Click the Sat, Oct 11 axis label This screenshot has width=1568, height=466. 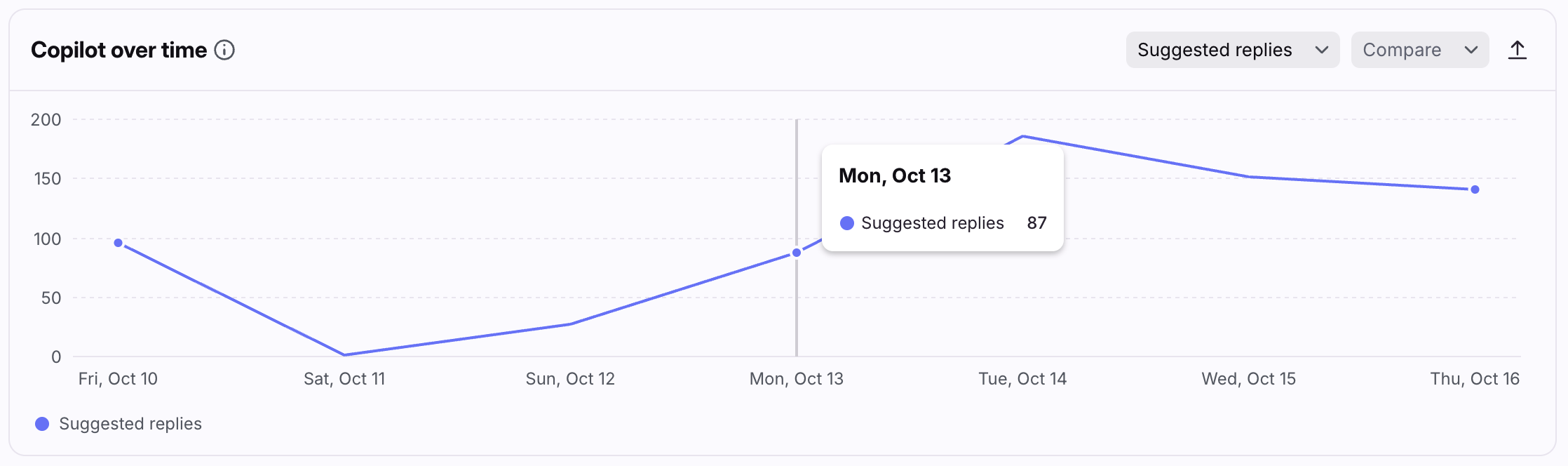click(x=344, y=379)
